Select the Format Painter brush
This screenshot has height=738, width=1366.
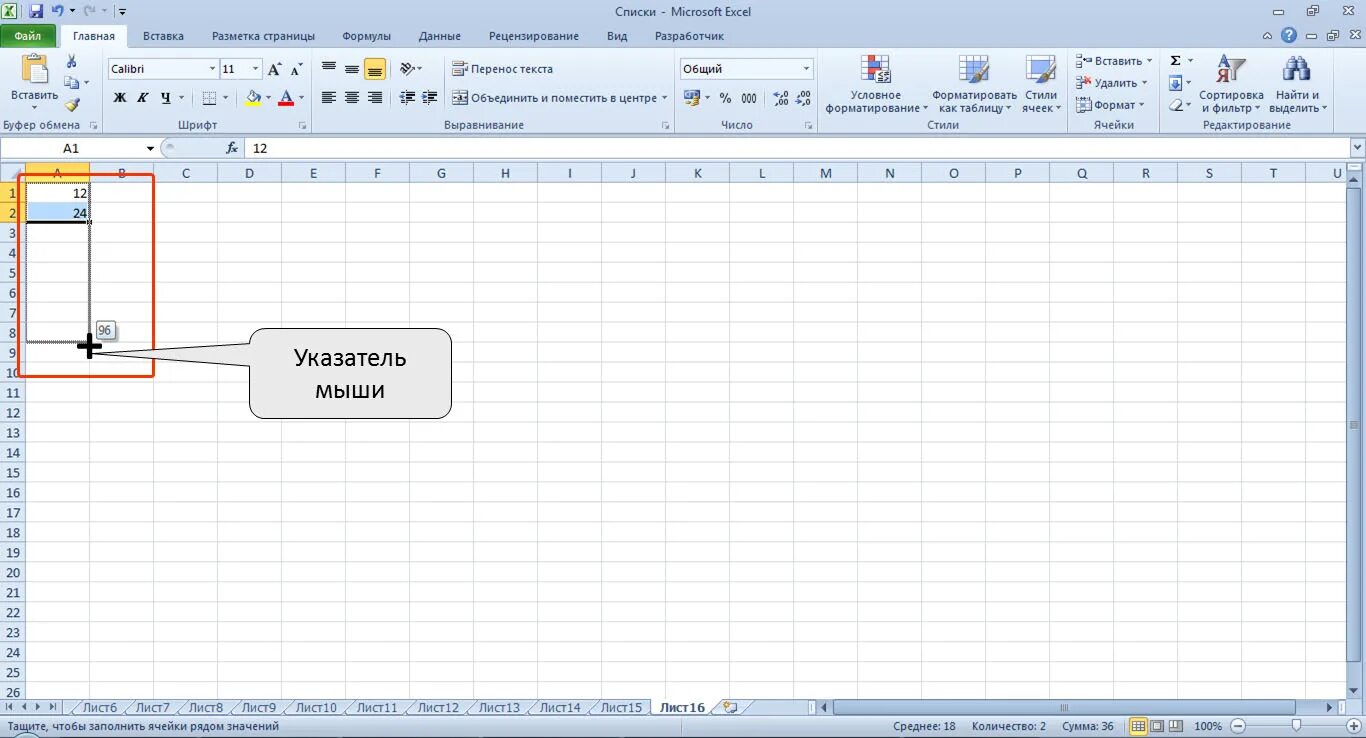(72, 104)
